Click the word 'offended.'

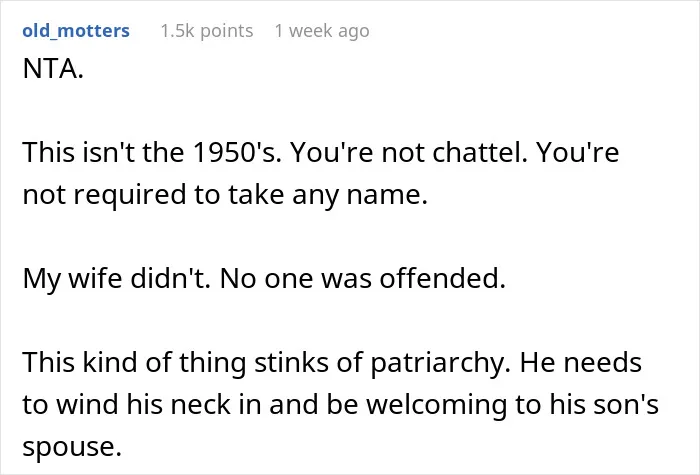click(443, 279)
